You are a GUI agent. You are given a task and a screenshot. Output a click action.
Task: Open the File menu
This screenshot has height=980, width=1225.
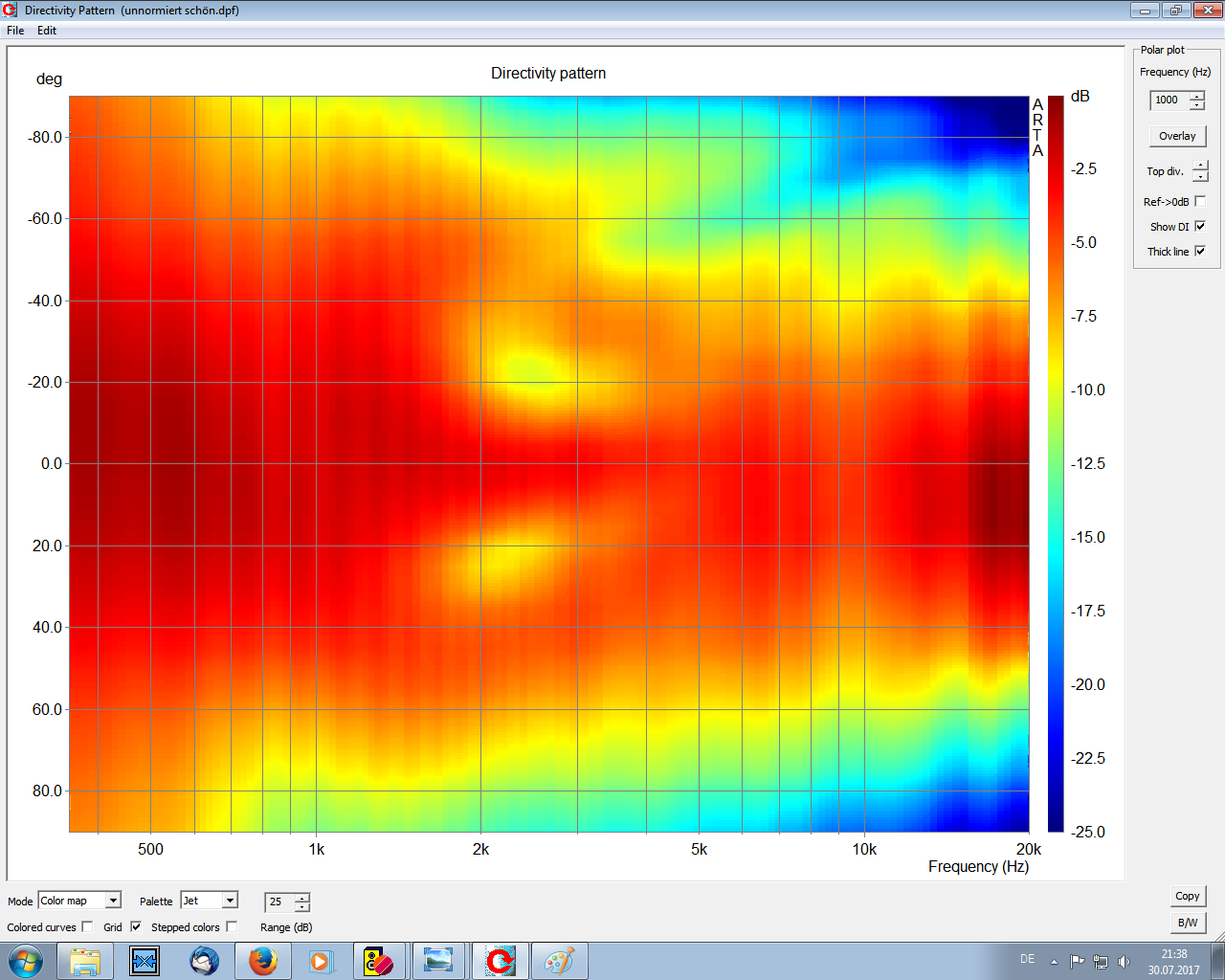pos(15,31)
